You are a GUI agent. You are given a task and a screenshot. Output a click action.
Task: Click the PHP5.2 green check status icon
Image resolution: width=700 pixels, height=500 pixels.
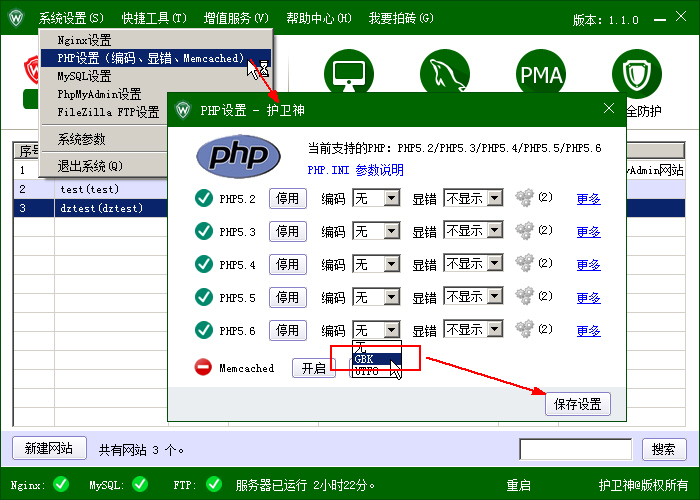204,198
